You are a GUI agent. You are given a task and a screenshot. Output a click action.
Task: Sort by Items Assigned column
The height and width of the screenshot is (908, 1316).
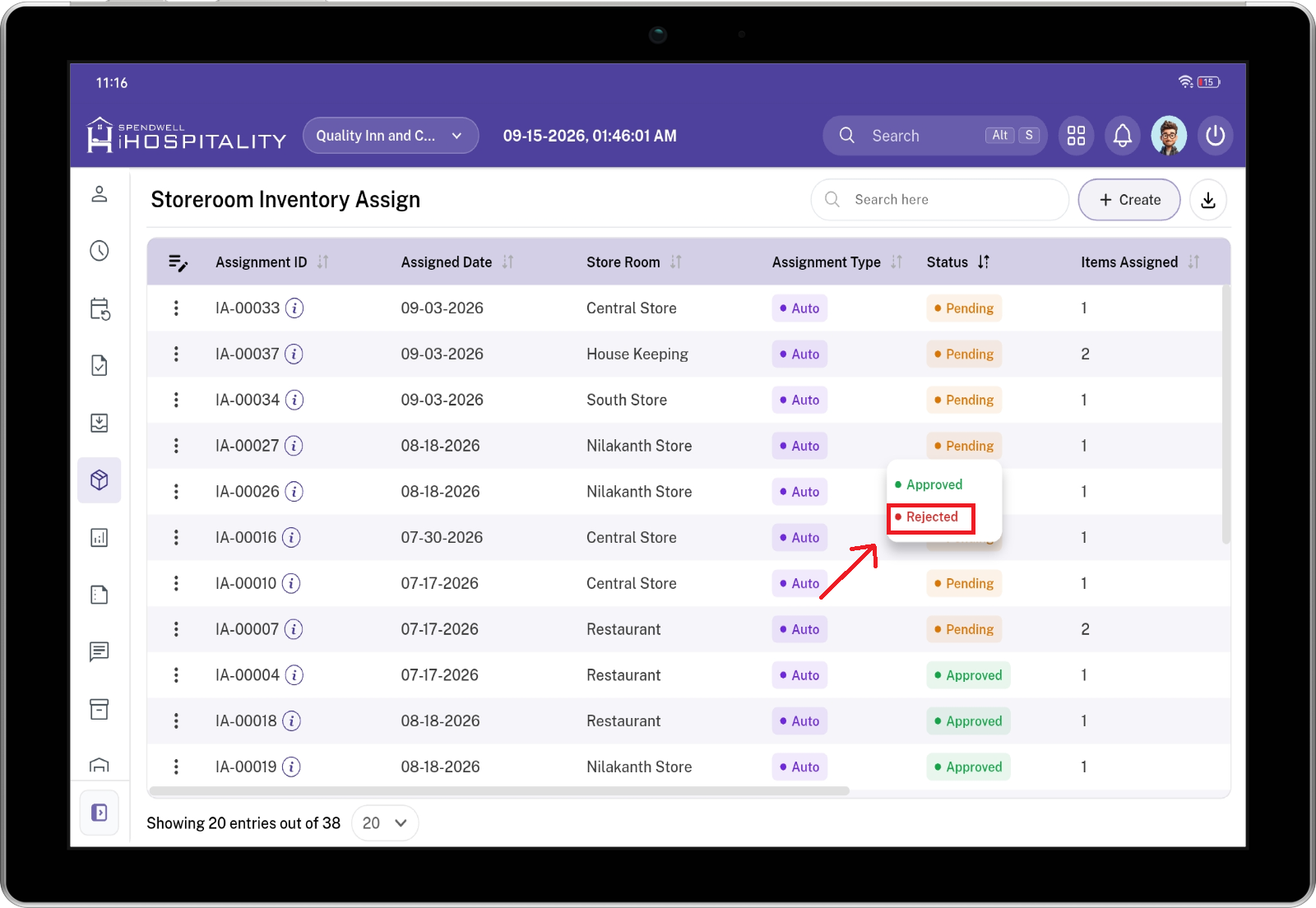1193,262
